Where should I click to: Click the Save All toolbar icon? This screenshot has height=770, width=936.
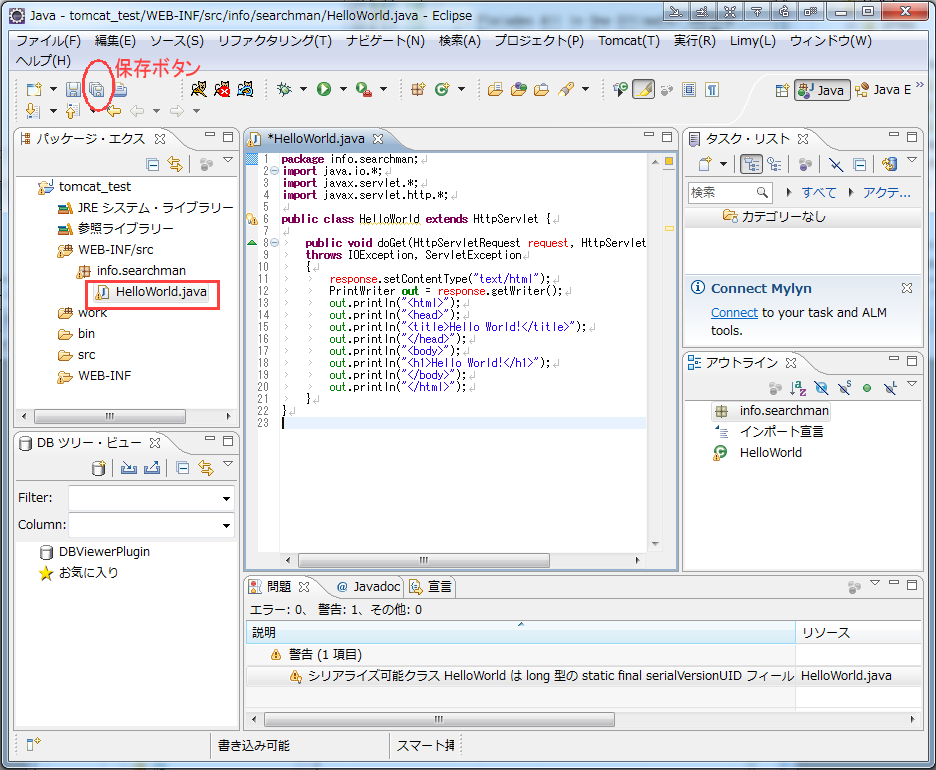point(97,90)
